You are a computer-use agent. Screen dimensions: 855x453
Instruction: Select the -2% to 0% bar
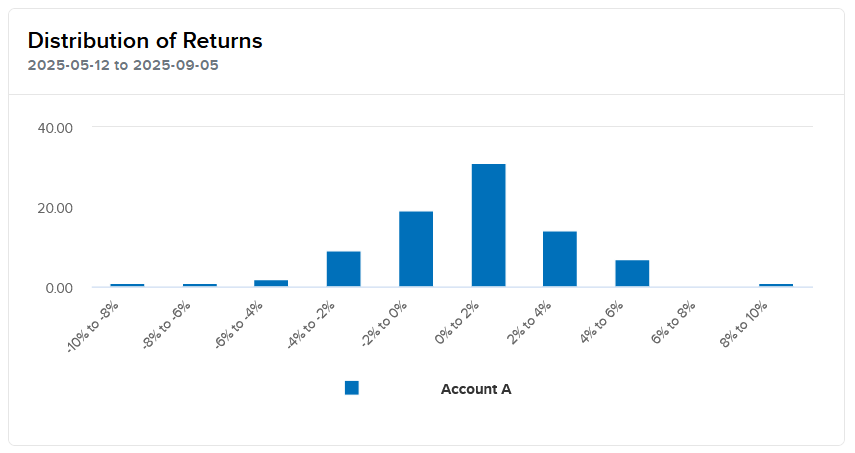416,249
